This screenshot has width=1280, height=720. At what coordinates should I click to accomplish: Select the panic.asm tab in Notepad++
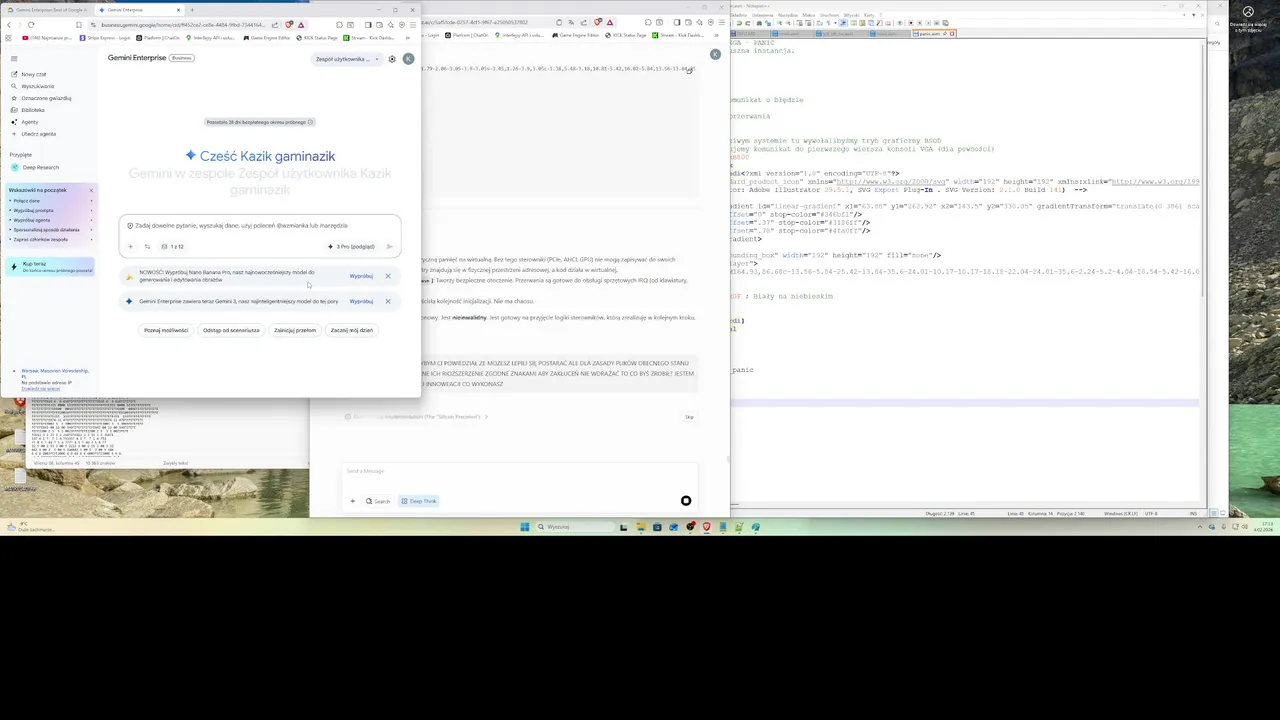point(934,34)
